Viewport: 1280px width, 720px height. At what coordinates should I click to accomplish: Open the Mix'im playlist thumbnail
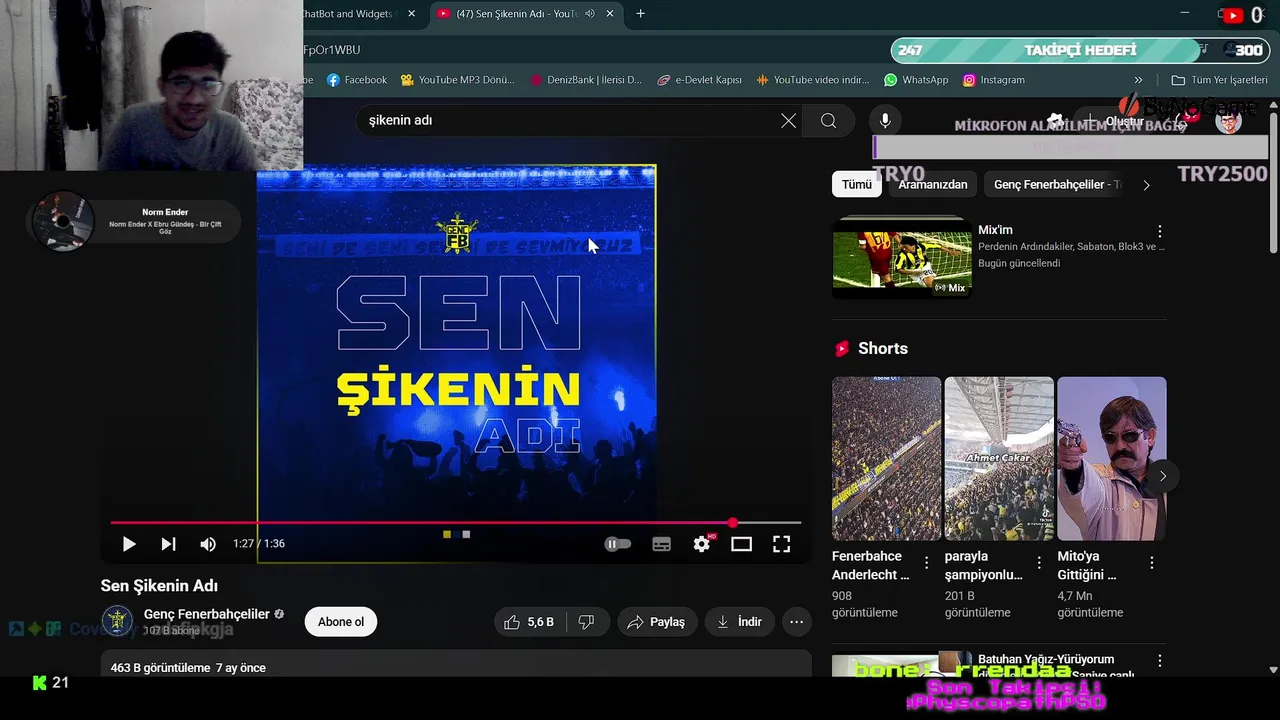point(901,258)
